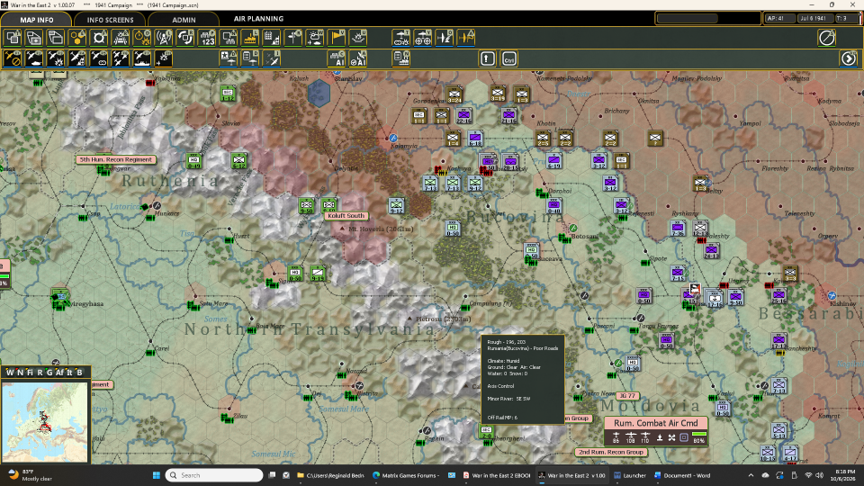Viewport: 864px width, 486px height.
Task: Toggle the G letter above minimap
Action: click(49, 372)
